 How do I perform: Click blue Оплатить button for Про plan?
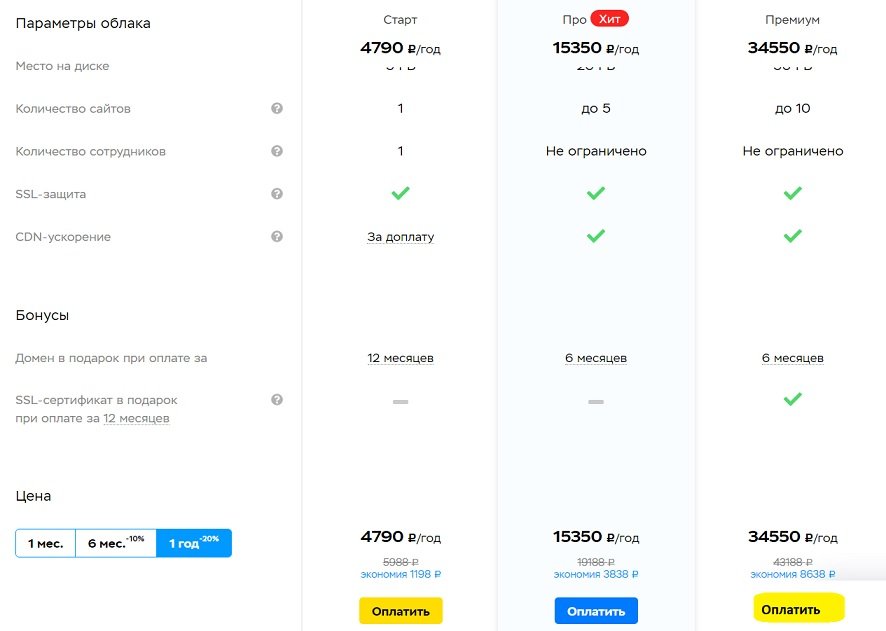coord(596,611)
